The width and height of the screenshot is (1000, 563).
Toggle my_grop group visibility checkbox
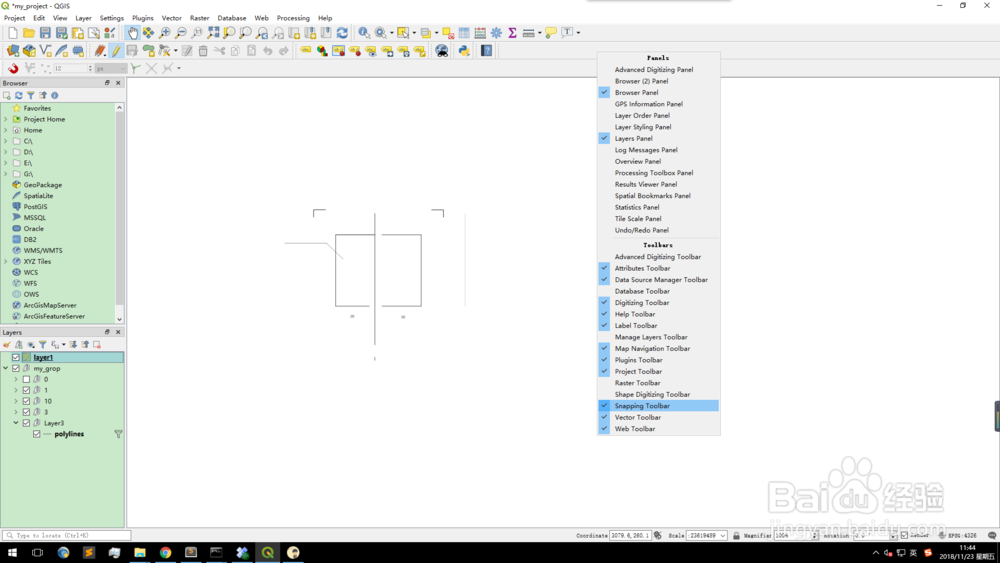tap(16, 369)
